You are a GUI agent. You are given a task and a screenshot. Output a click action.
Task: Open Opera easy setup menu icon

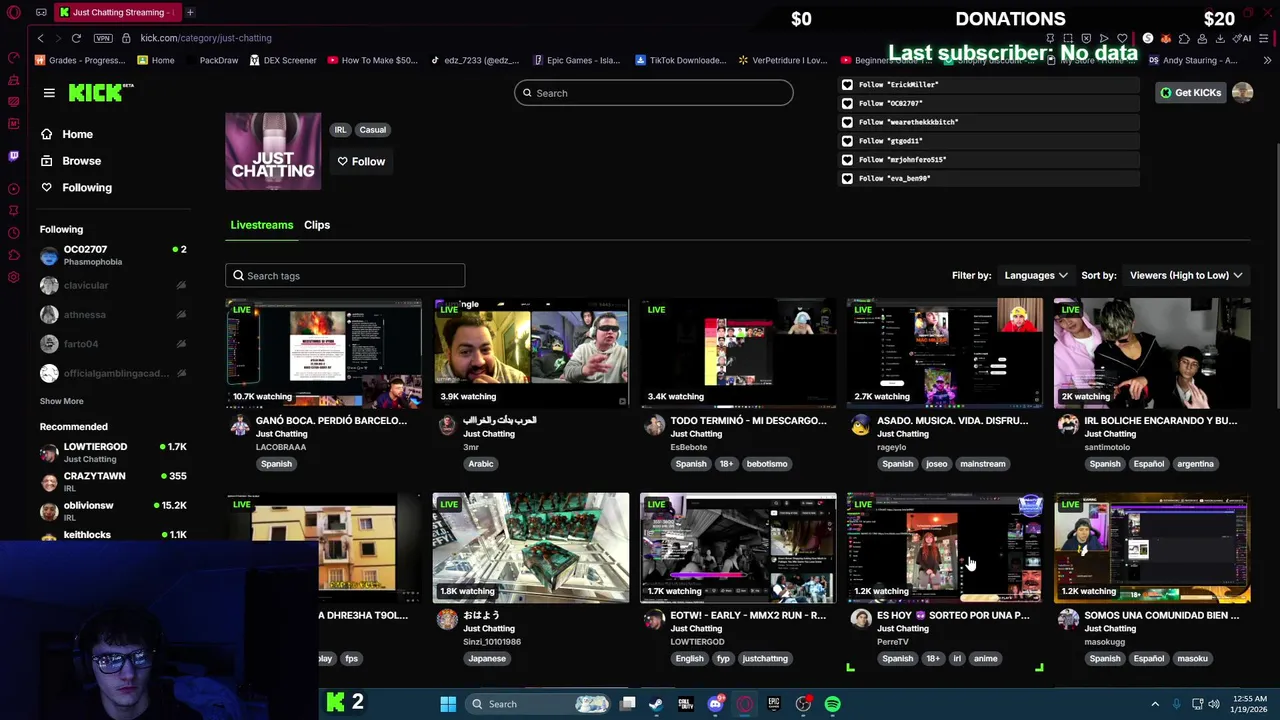tap(1264, 38)
